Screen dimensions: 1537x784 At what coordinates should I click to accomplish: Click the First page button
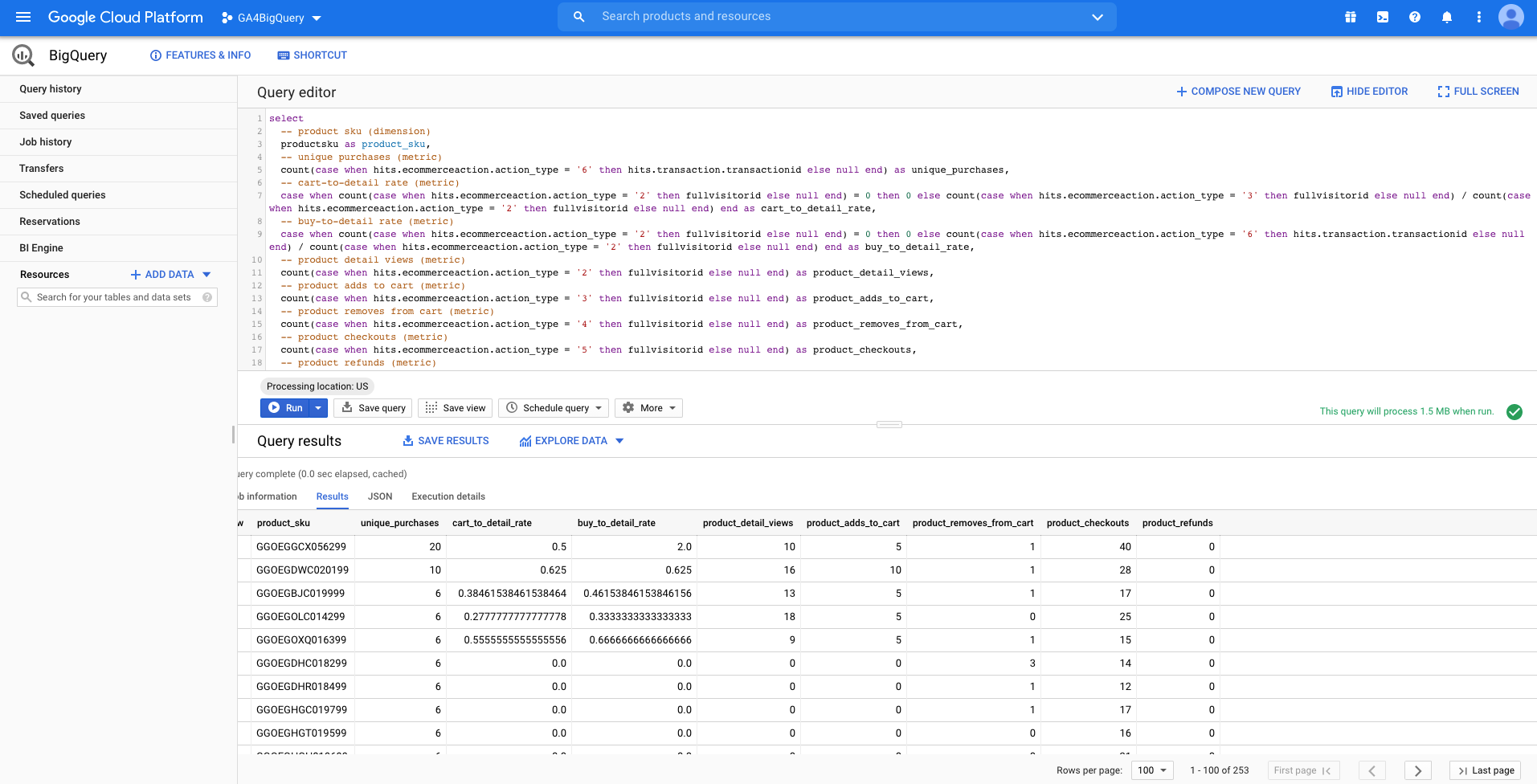tap(1302, 770)
